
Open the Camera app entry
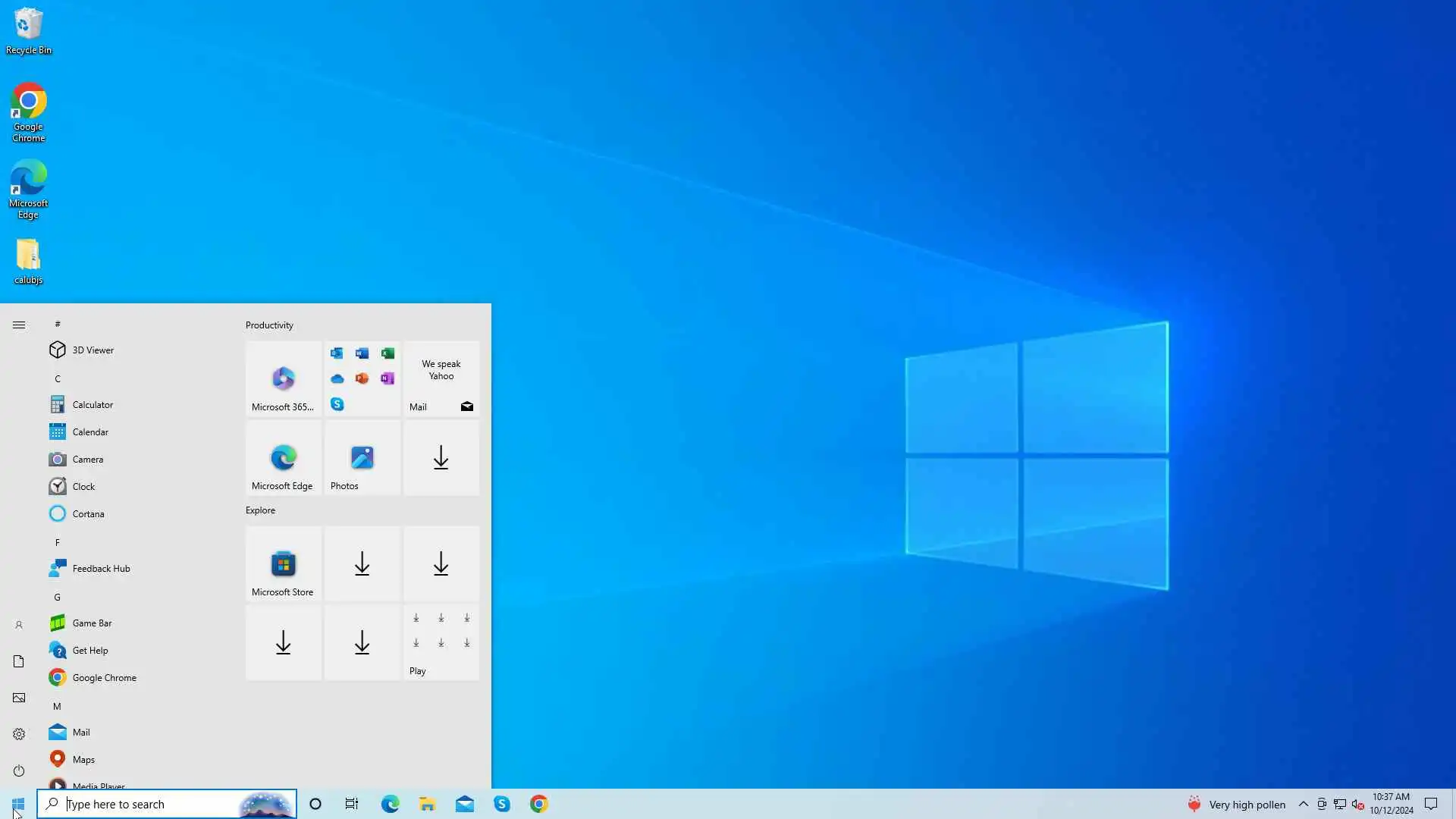click(x=87, y=459)
